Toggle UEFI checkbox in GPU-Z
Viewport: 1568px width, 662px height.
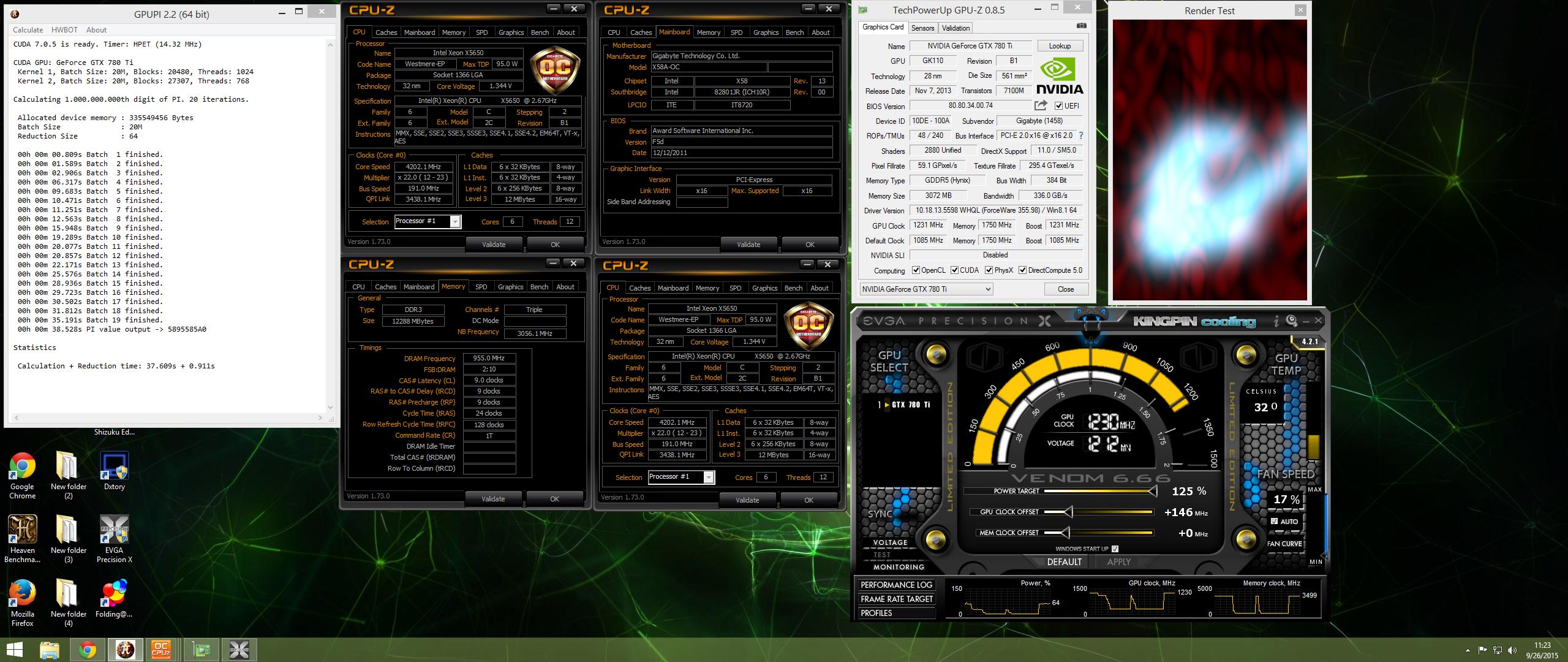point(1058,106)
